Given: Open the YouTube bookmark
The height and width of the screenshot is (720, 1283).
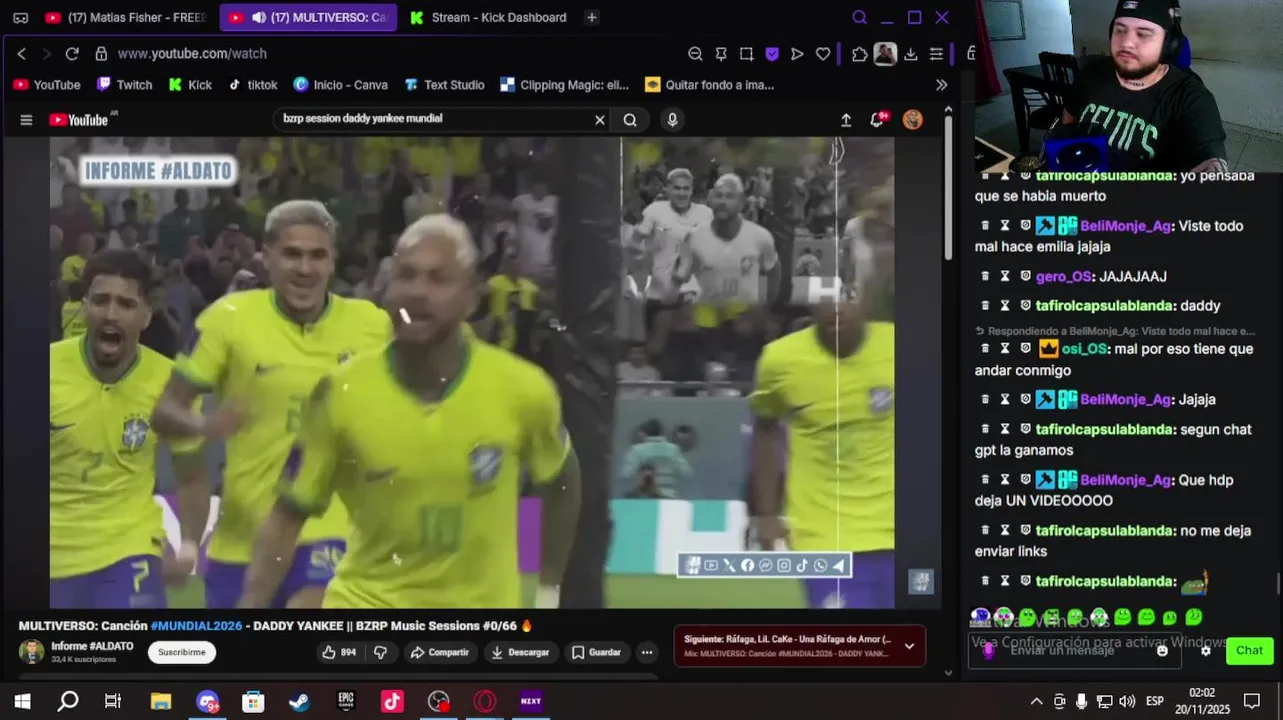Looking at the screenshot, I should coord(47,85).
